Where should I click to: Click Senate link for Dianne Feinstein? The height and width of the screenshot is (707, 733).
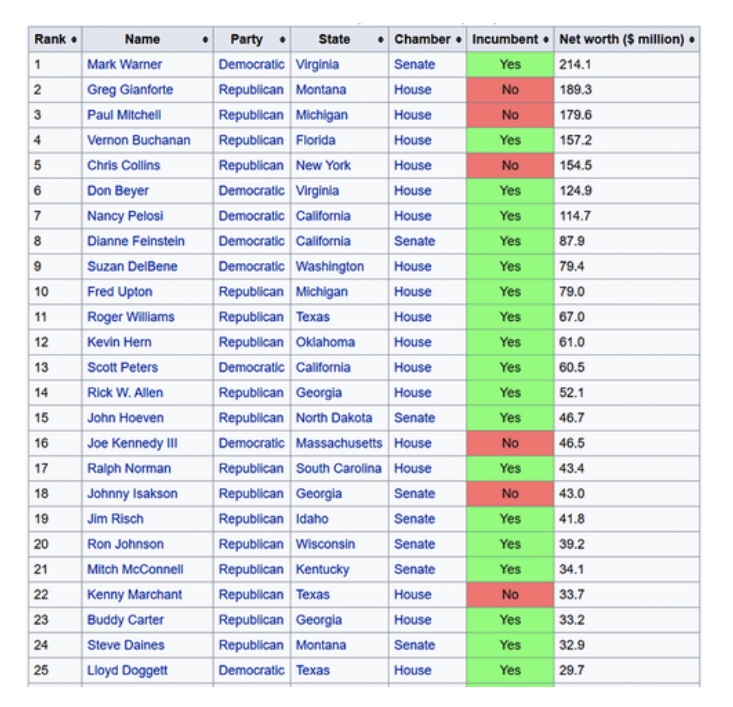point(414,241)
